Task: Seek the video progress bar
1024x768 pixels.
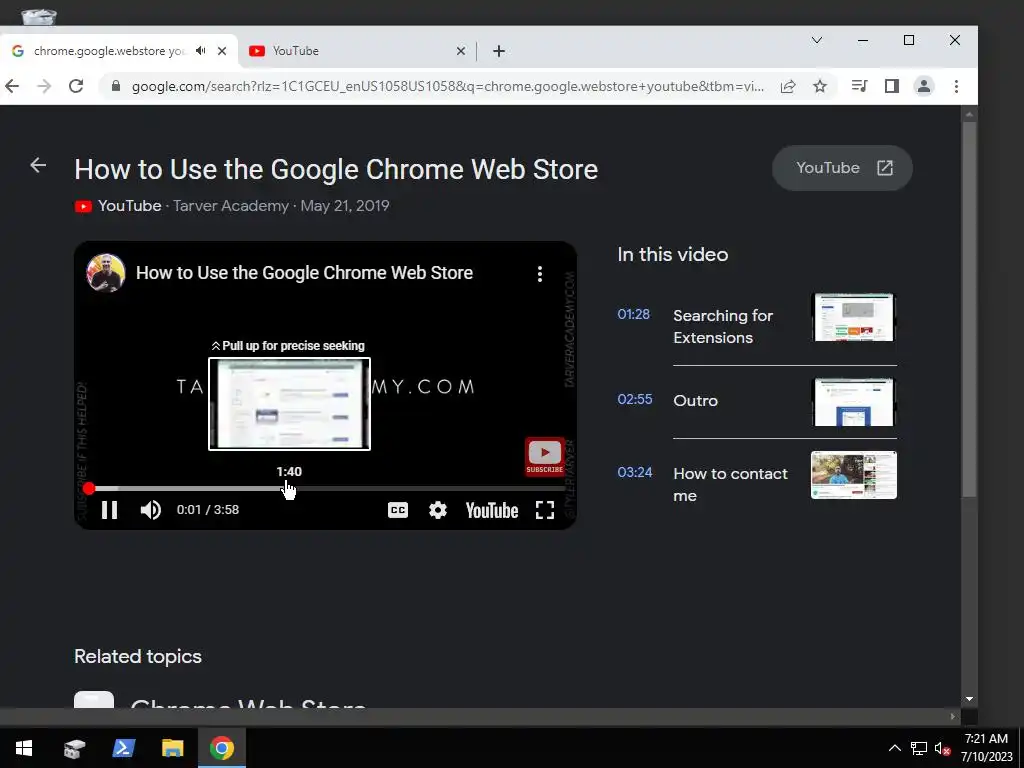Action: (x=327, y=488)
